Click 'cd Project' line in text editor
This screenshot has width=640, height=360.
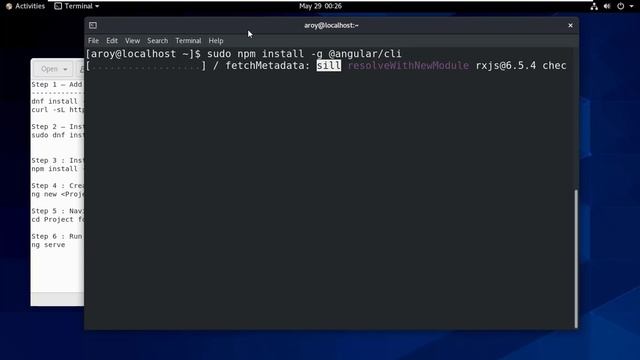click(58, 220)
